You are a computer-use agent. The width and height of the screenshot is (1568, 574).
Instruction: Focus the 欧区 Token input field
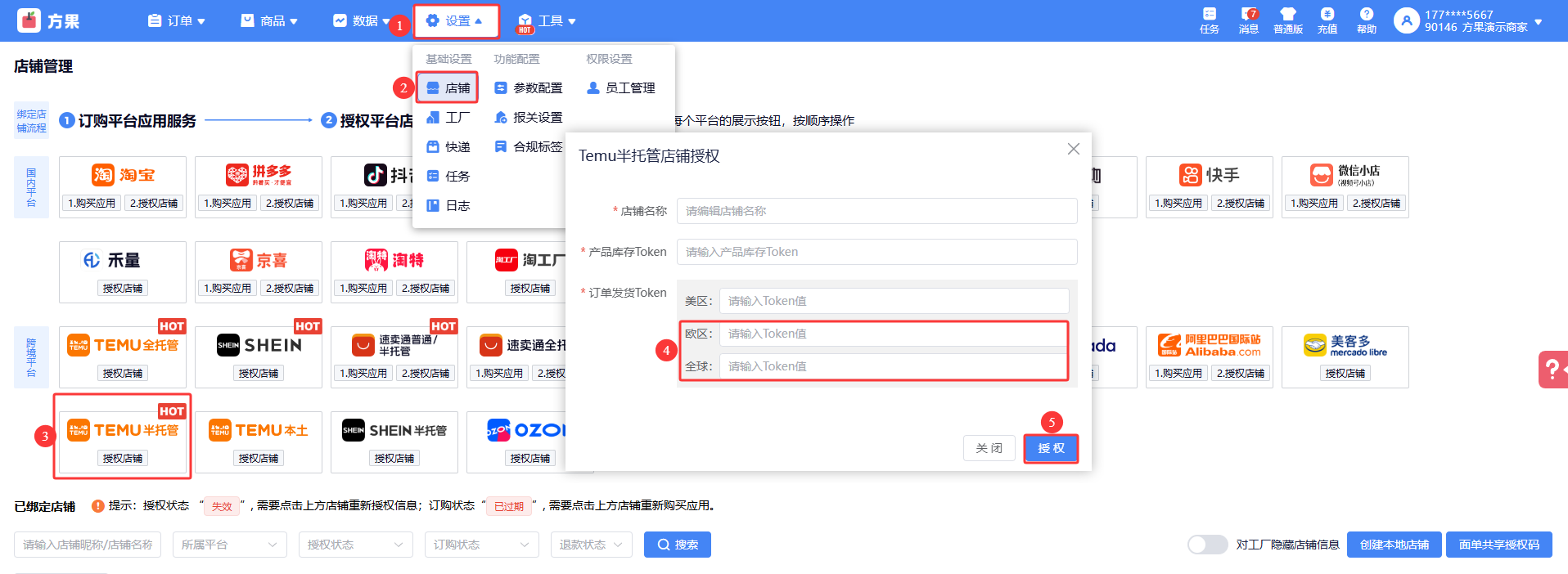click(x=894, y=334)
